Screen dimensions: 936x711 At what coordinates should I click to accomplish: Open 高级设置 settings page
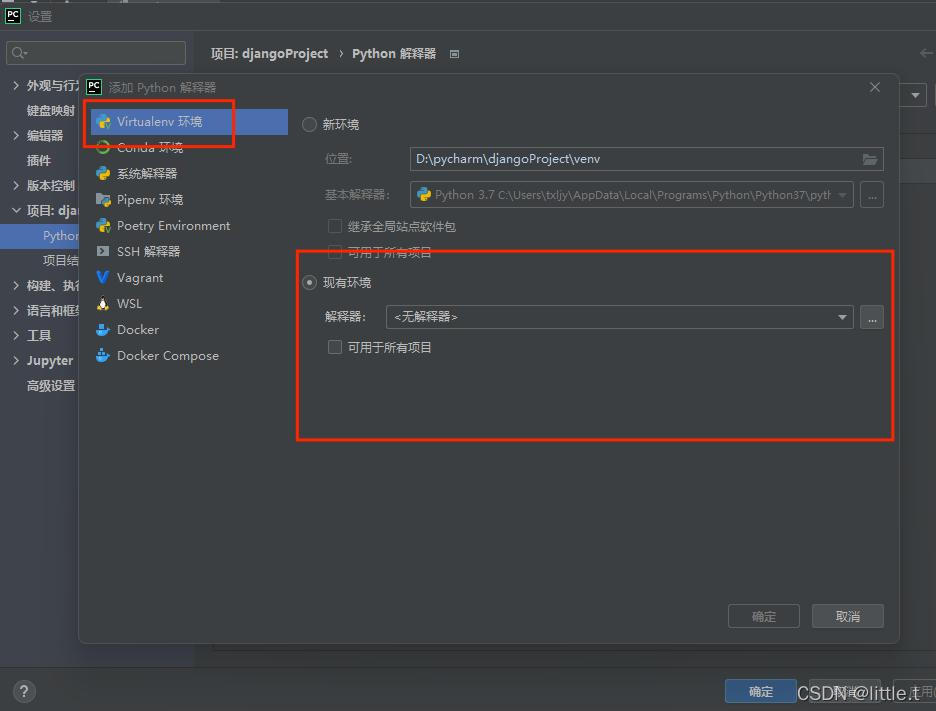(51, 386)
